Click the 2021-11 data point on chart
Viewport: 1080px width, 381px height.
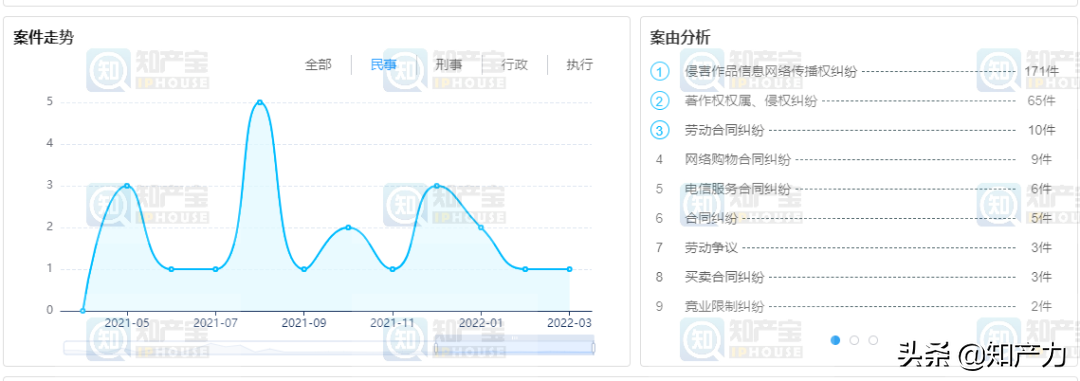pos(393,269)
